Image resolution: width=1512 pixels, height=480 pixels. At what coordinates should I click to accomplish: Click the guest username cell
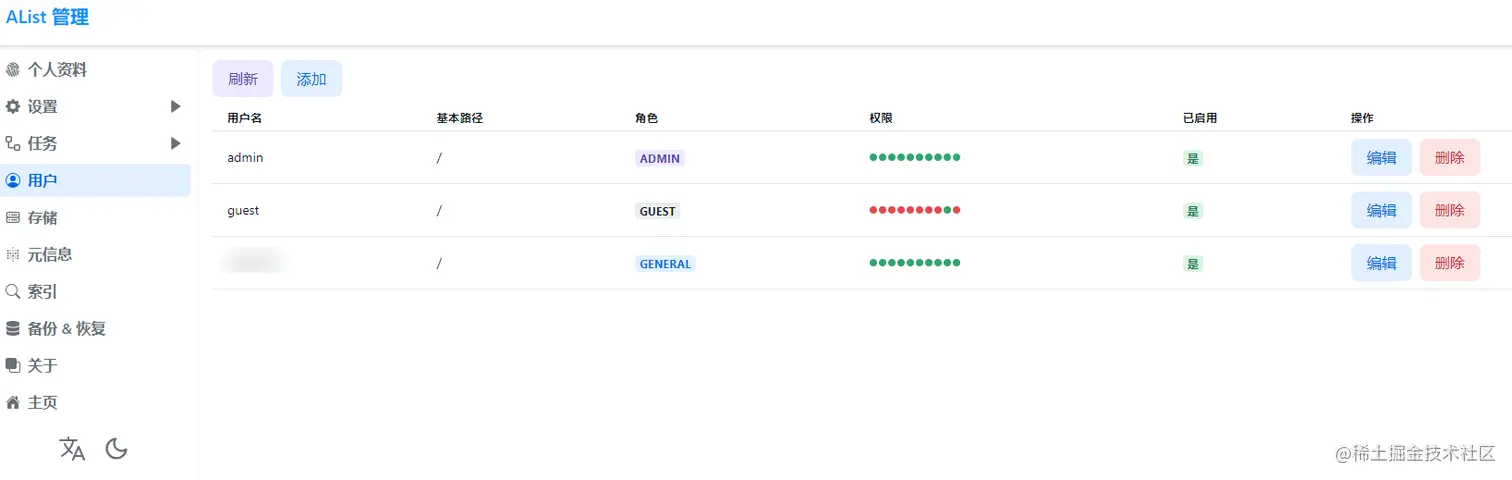243,211
